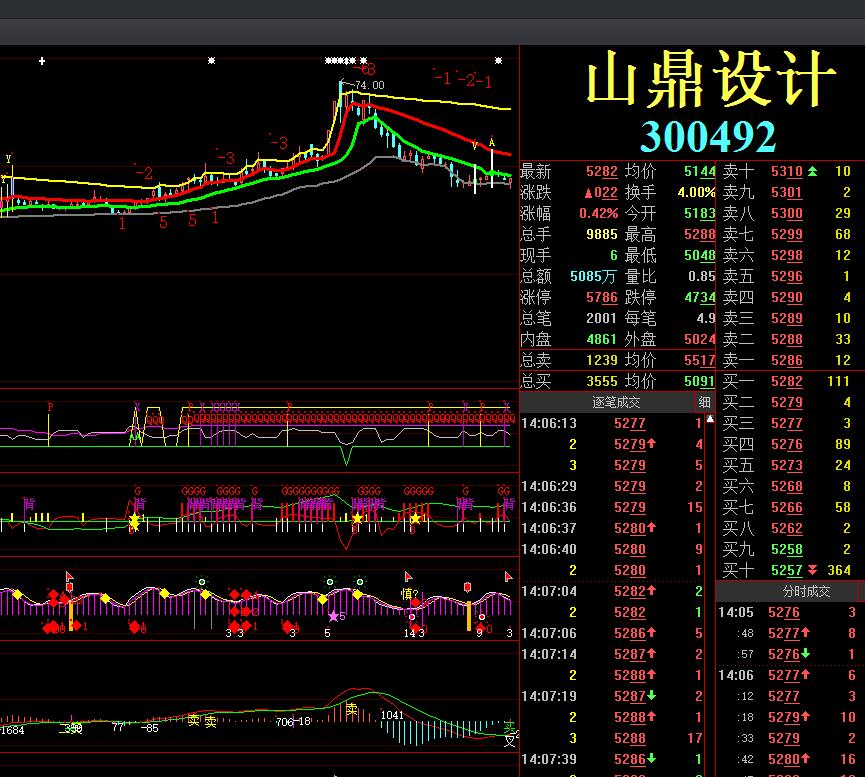This screenshot has height=777, width=865.
Task: Open the 逐笔成交 tick-by-tick tab
Action: tap(615, 402)
